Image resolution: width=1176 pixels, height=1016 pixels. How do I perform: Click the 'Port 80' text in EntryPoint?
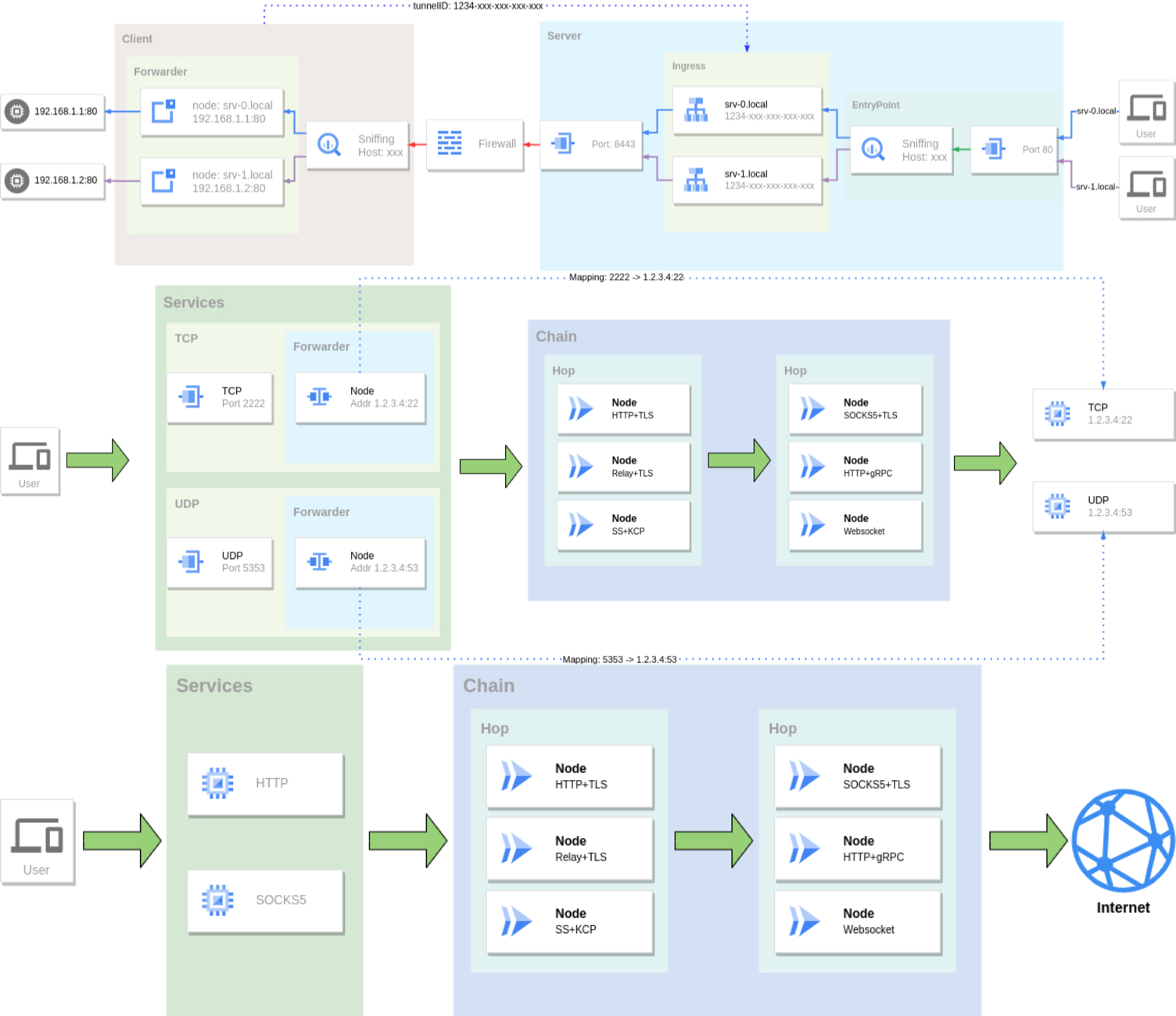tap(1038, 149)
